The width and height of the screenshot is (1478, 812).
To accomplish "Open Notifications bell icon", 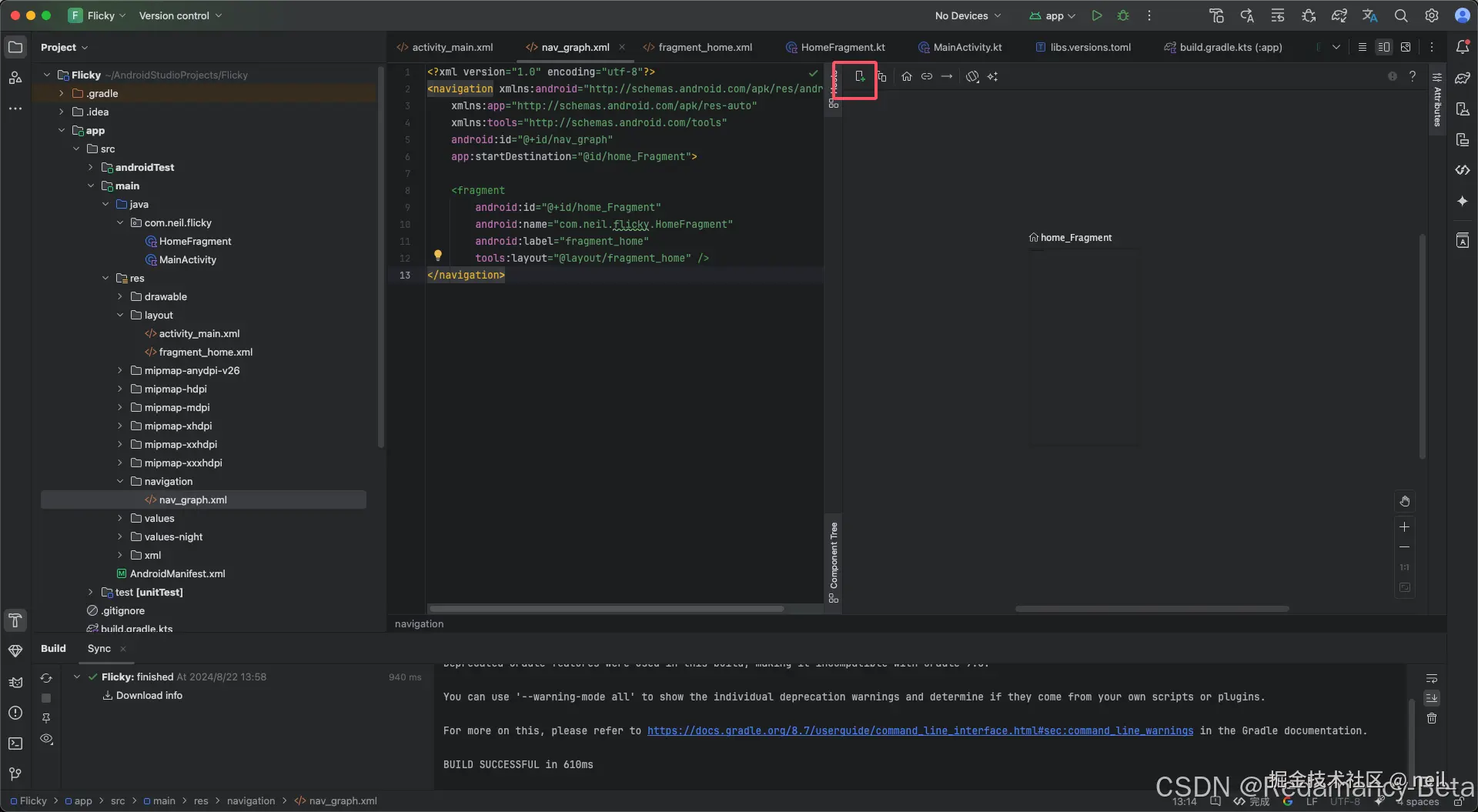I will [x=1463, y=47].
